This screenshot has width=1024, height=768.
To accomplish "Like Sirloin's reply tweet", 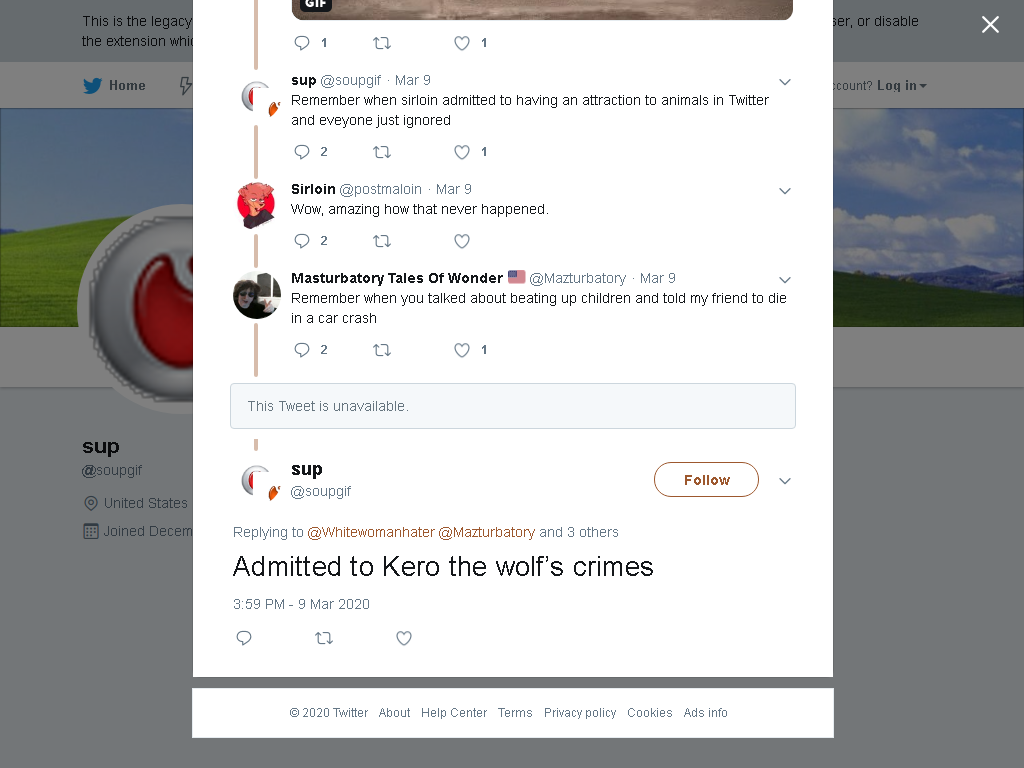I will coord(462,241).
